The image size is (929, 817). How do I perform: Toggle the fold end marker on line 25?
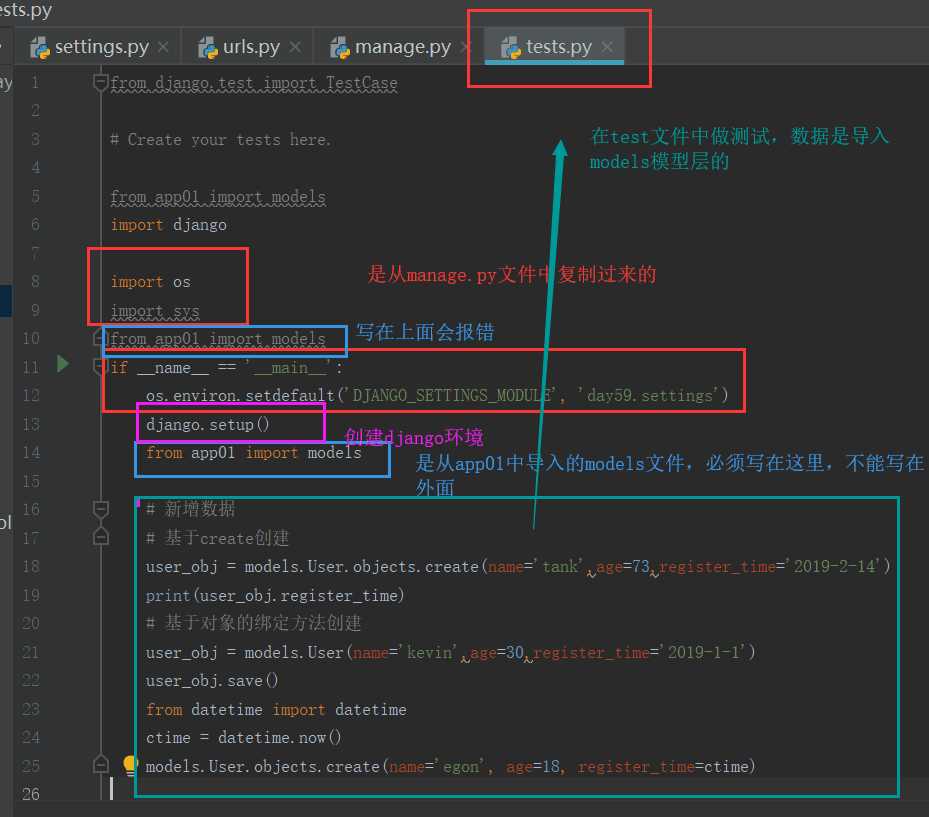(101, 765)
